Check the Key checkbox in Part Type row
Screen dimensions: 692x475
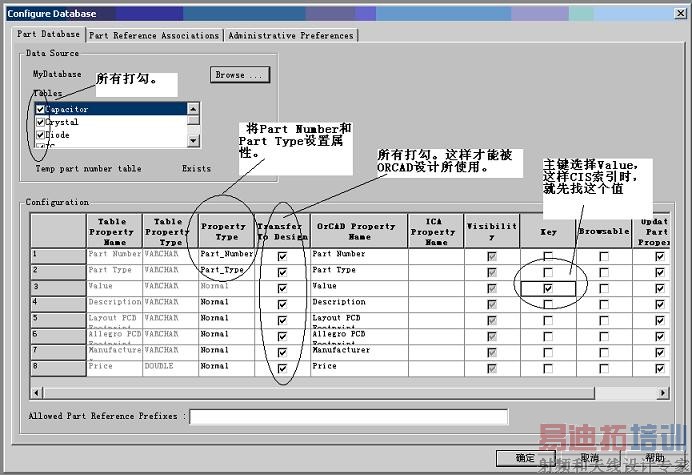(548, 272)
